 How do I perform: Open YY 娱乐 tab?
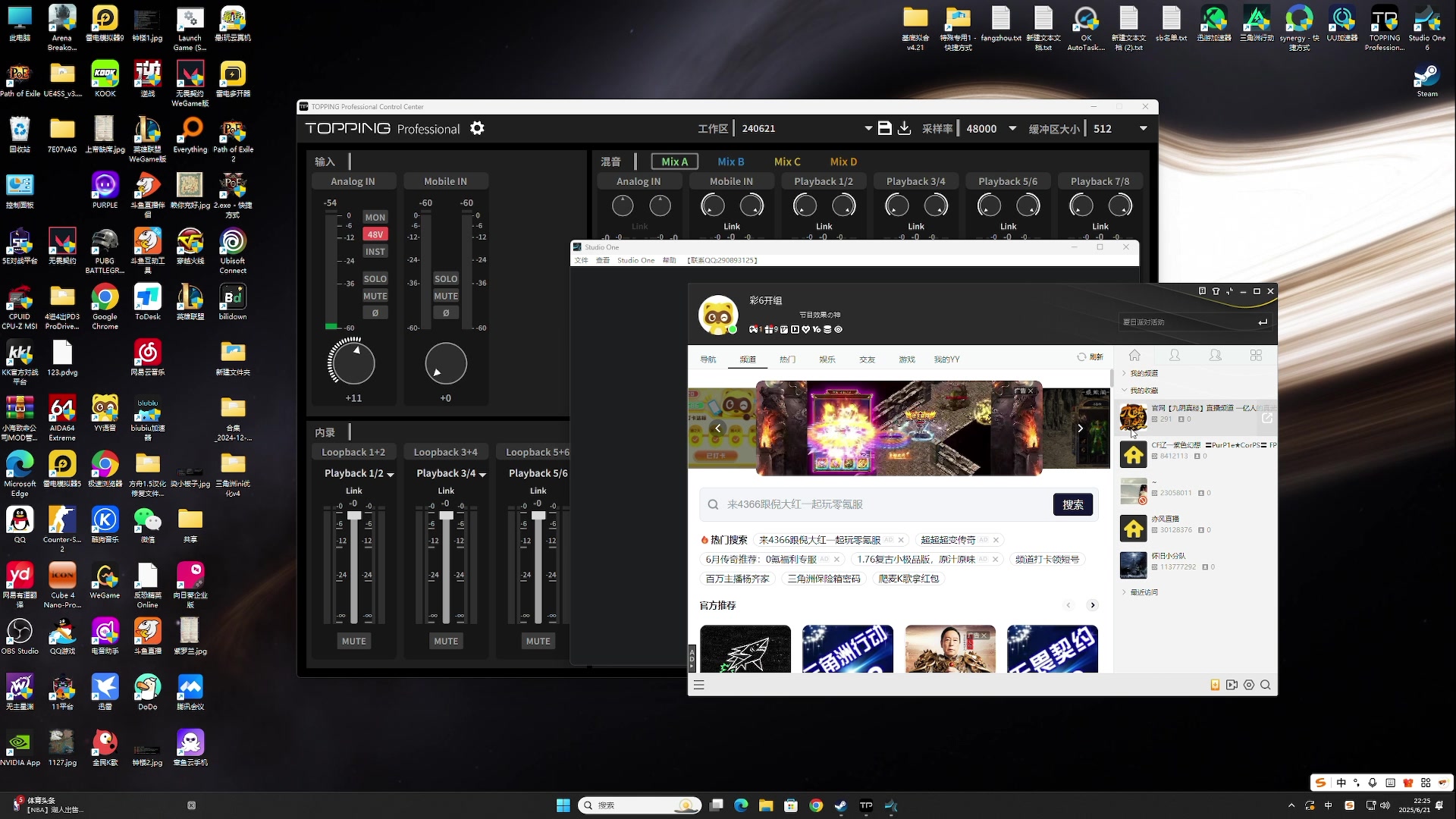[827, 359]
